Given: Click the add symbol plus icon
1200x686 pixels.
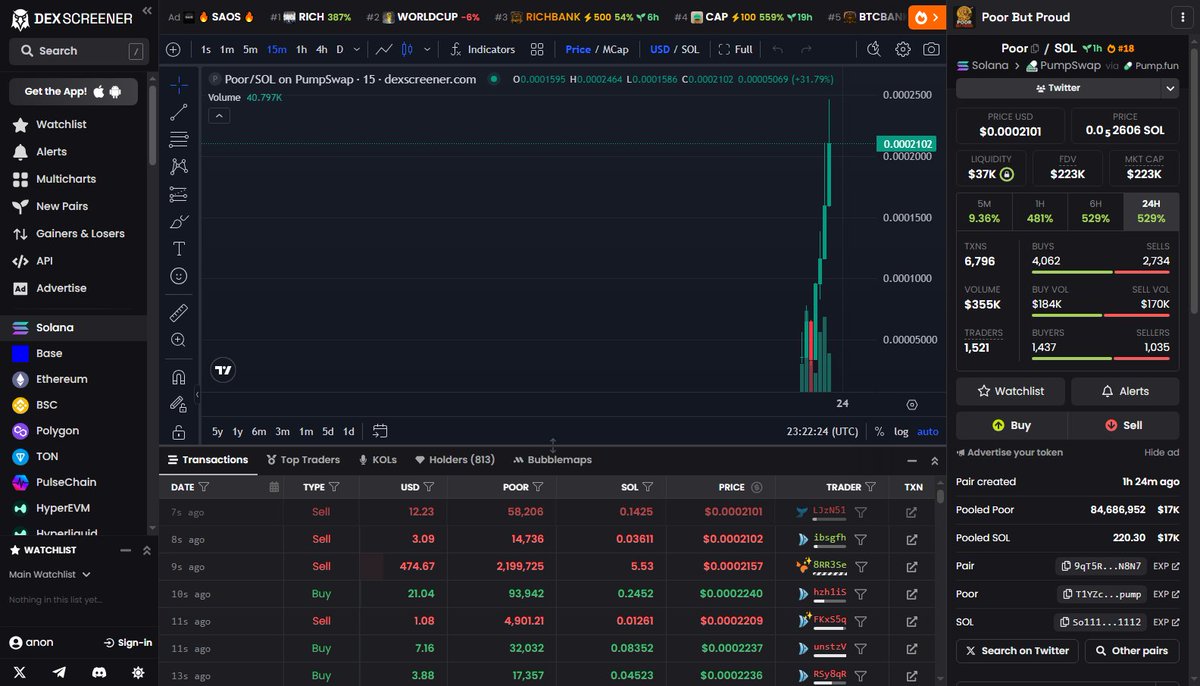Looking at the screenshot, I should coord(173,49).
